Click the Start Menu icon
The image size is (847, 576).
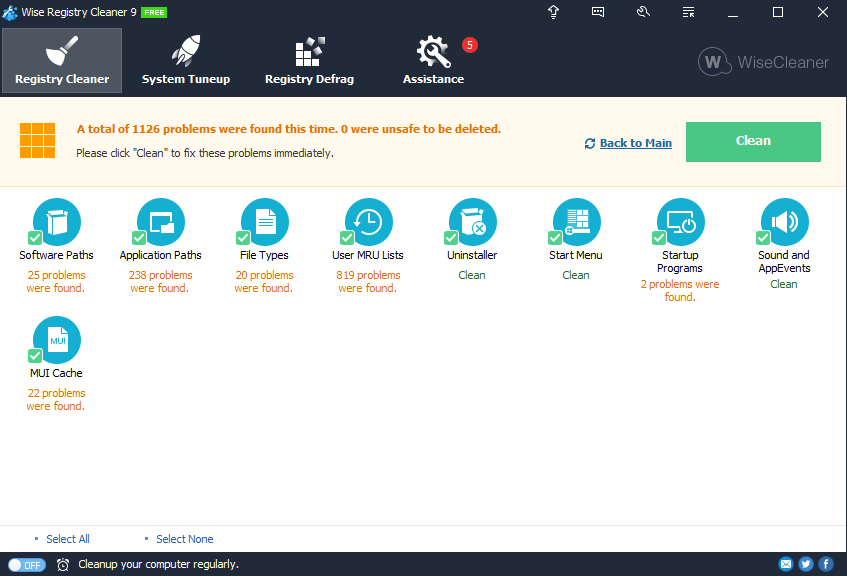(577, 222)
